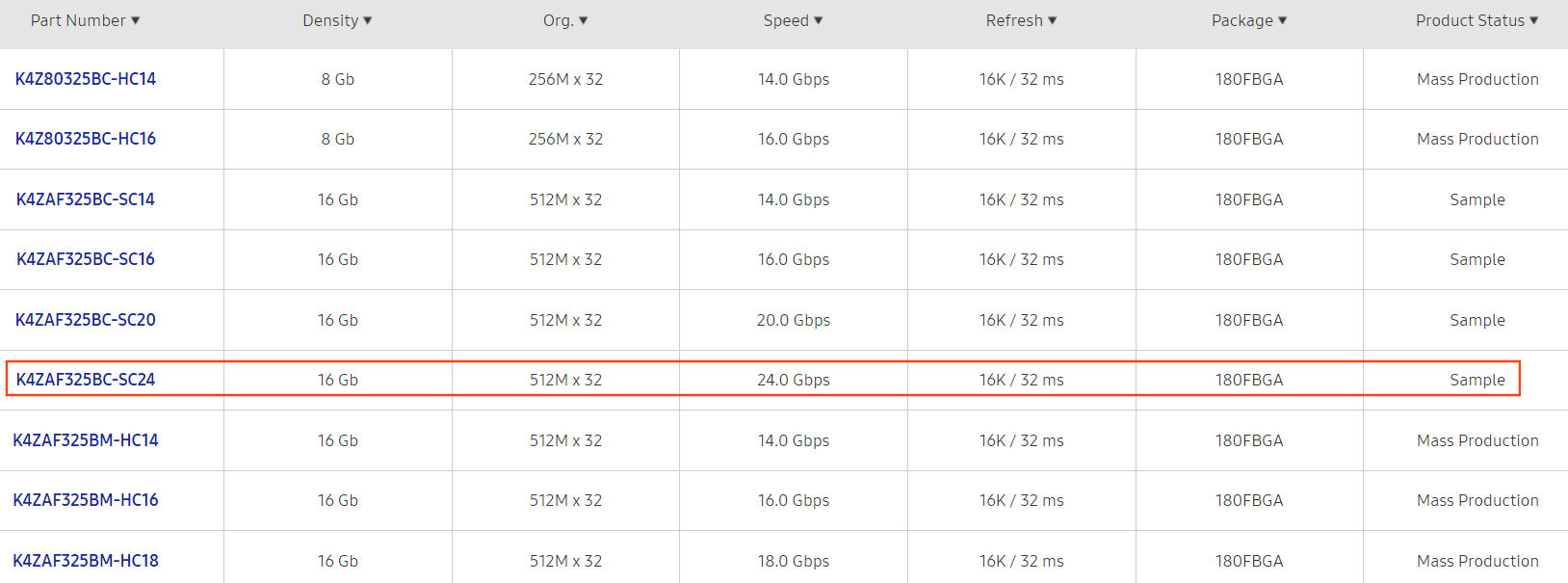
Task: Open part link K4Z80325BC-HC14
Action: (86, 79)
